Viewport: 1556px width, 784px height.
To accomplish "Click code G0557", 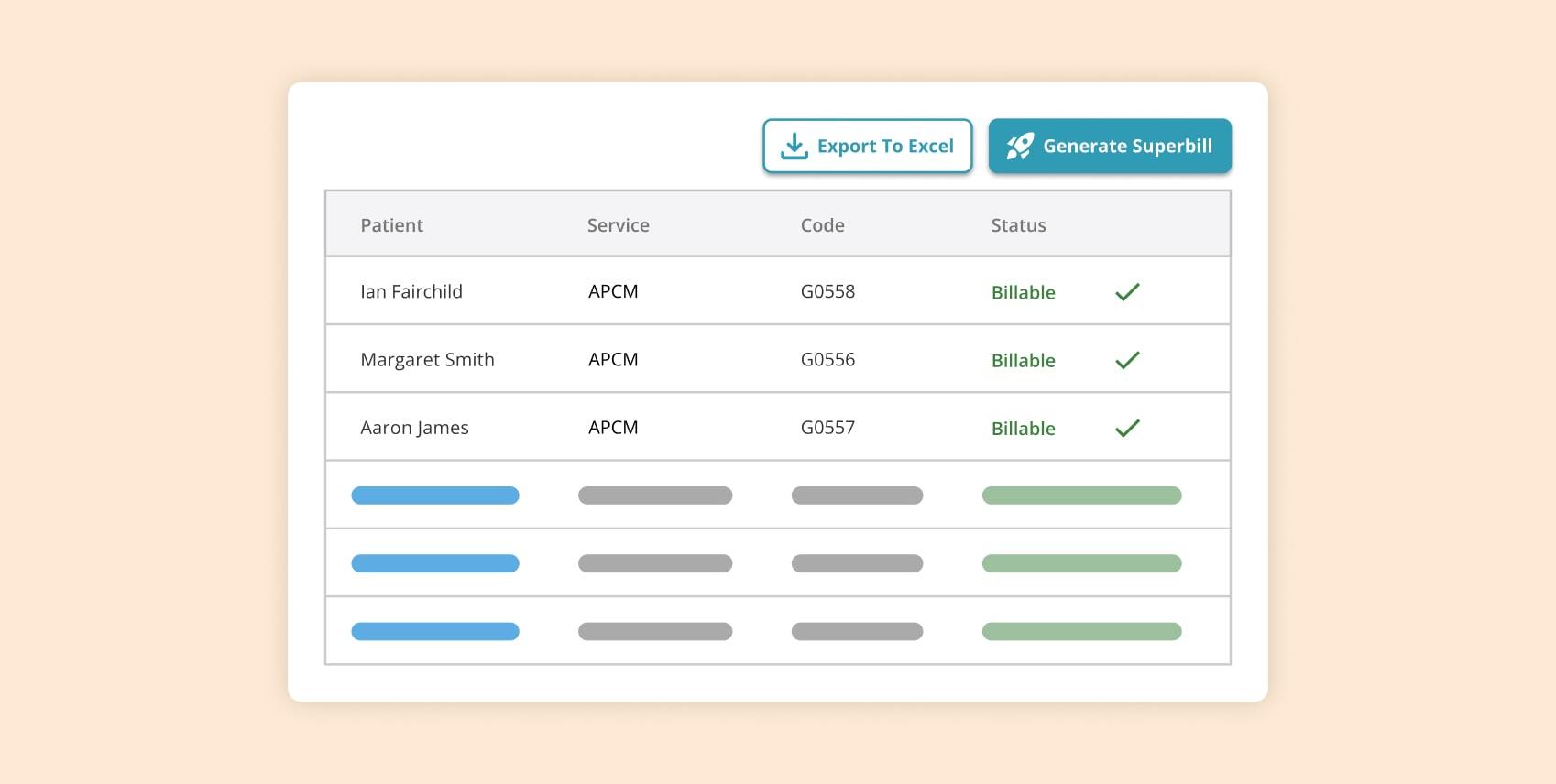I will click(827, 427).
